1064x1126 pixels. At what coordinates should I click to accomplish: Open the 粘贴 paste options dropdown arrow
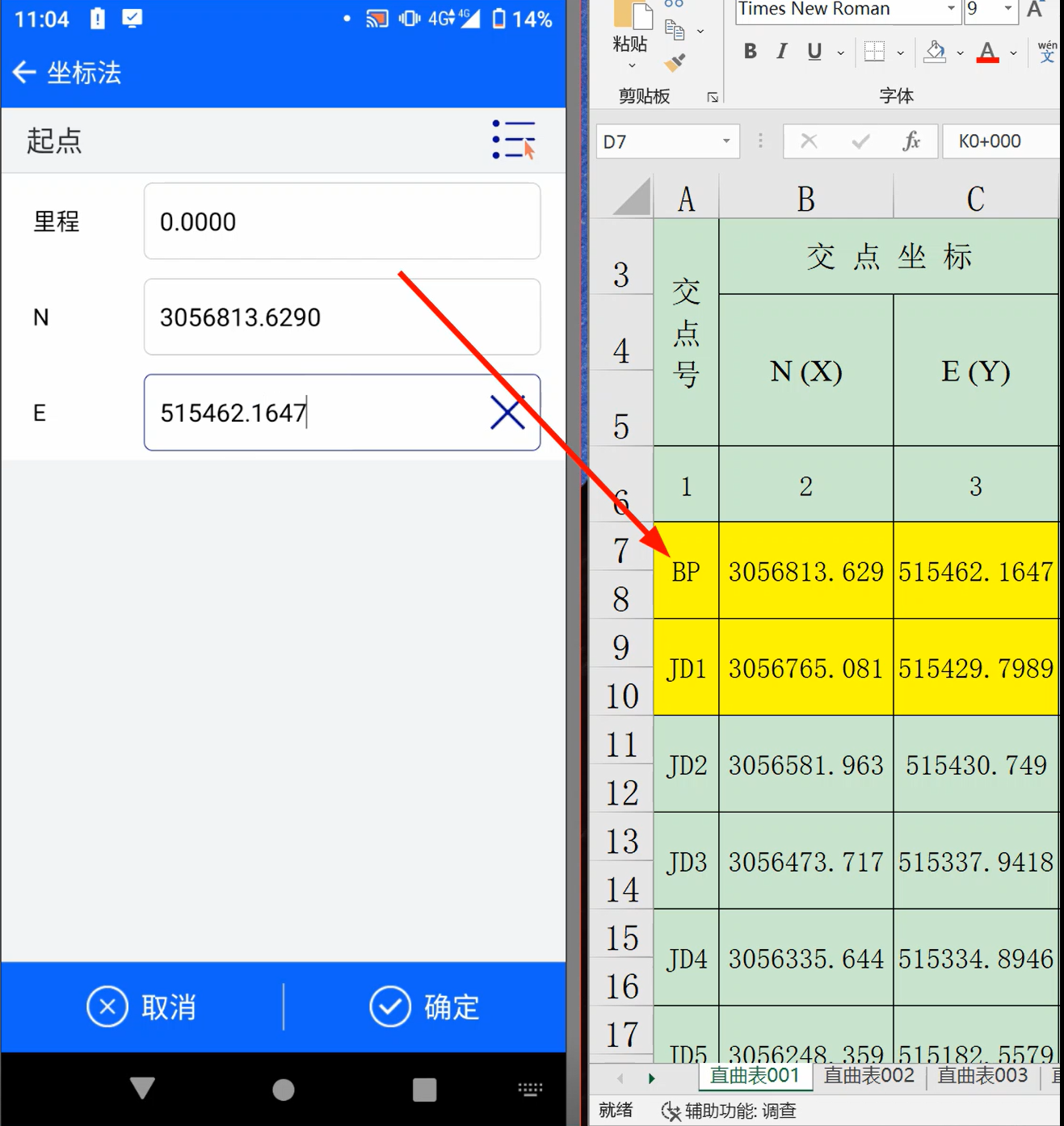(632, 65)
